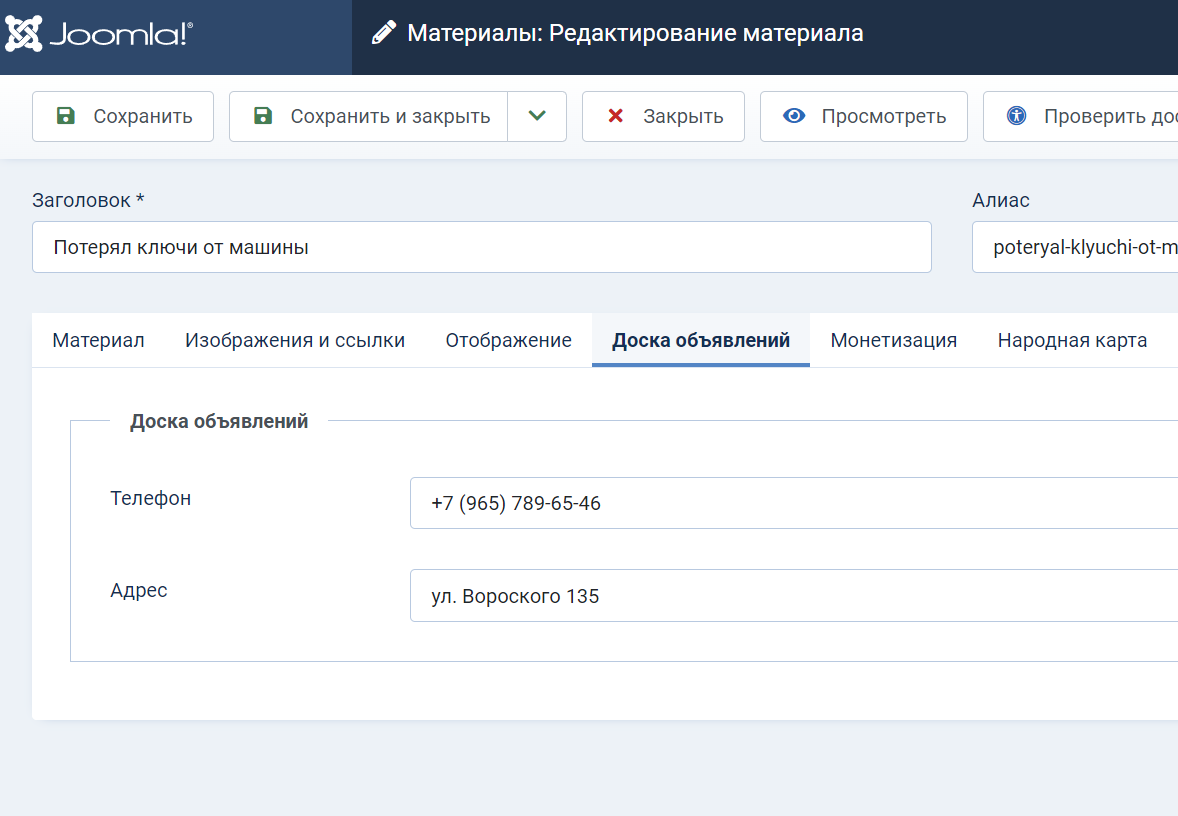
Task: Click the red X icon on Закрыть
Action: (616, 116)
